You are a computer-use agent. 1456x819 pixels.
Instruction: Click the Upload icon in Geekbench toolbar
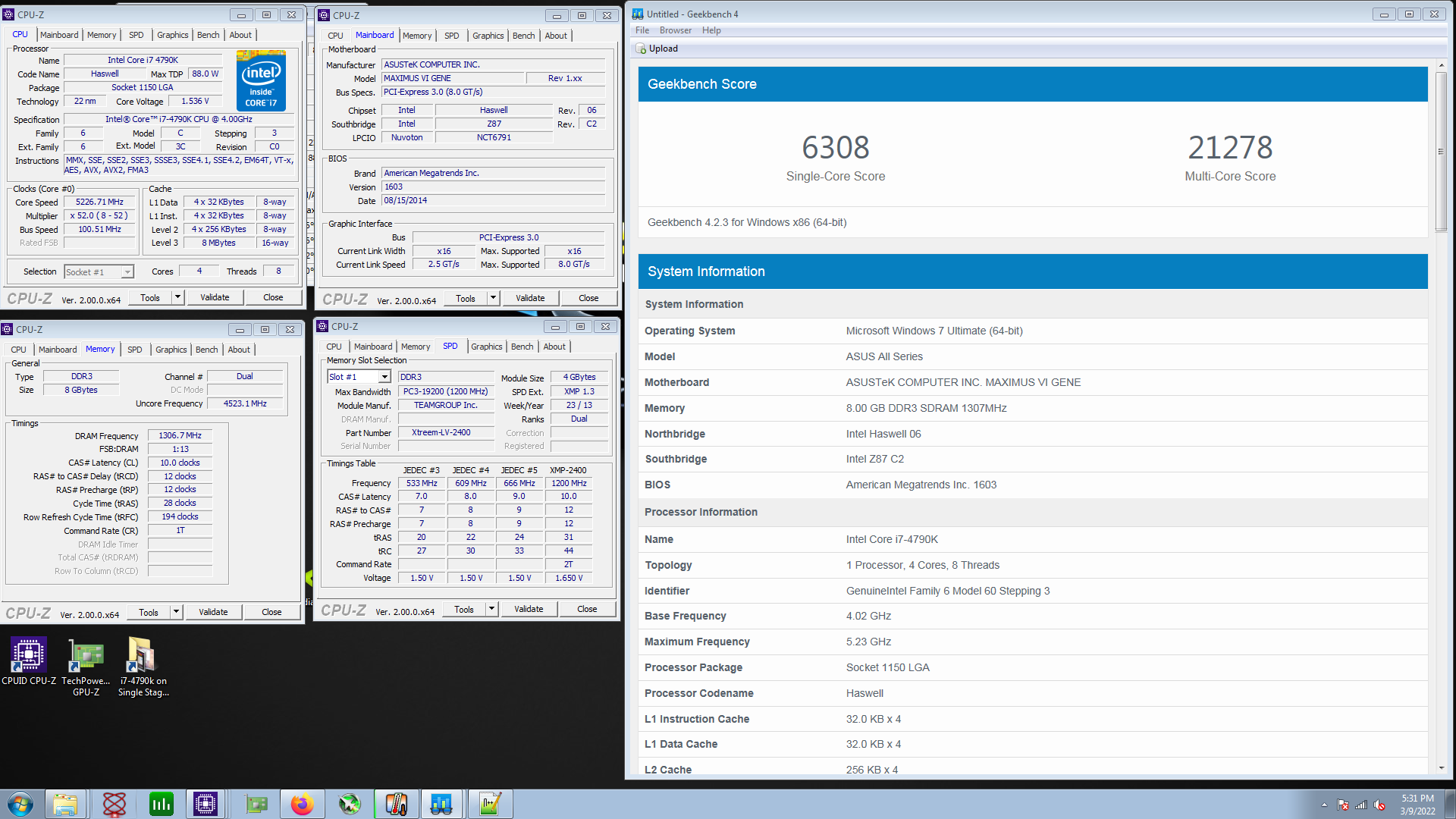coord(641,49)
